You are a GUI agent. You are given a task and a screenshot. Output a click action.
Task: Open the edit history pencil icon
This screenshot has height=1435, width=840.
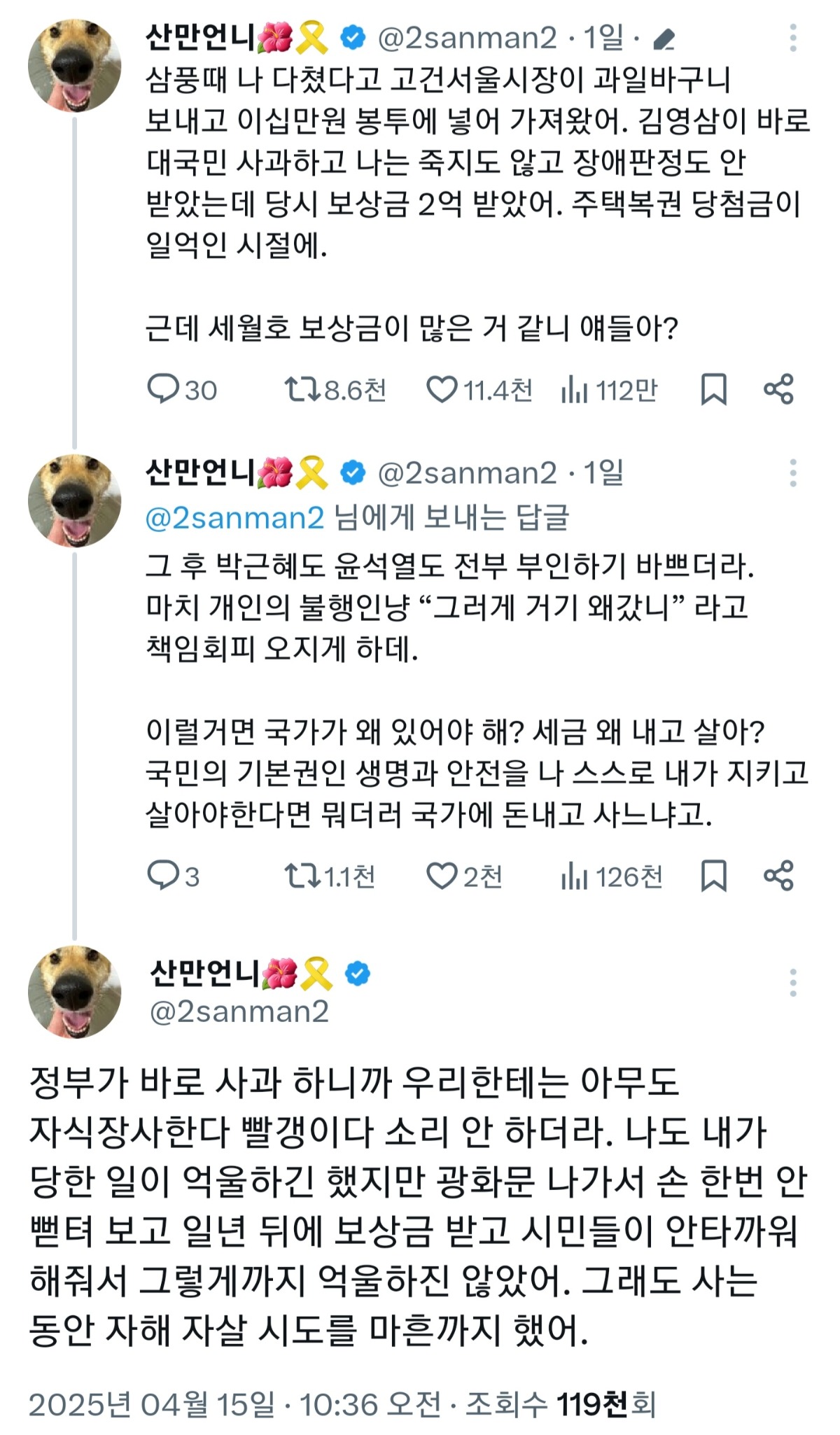point(663,39)
